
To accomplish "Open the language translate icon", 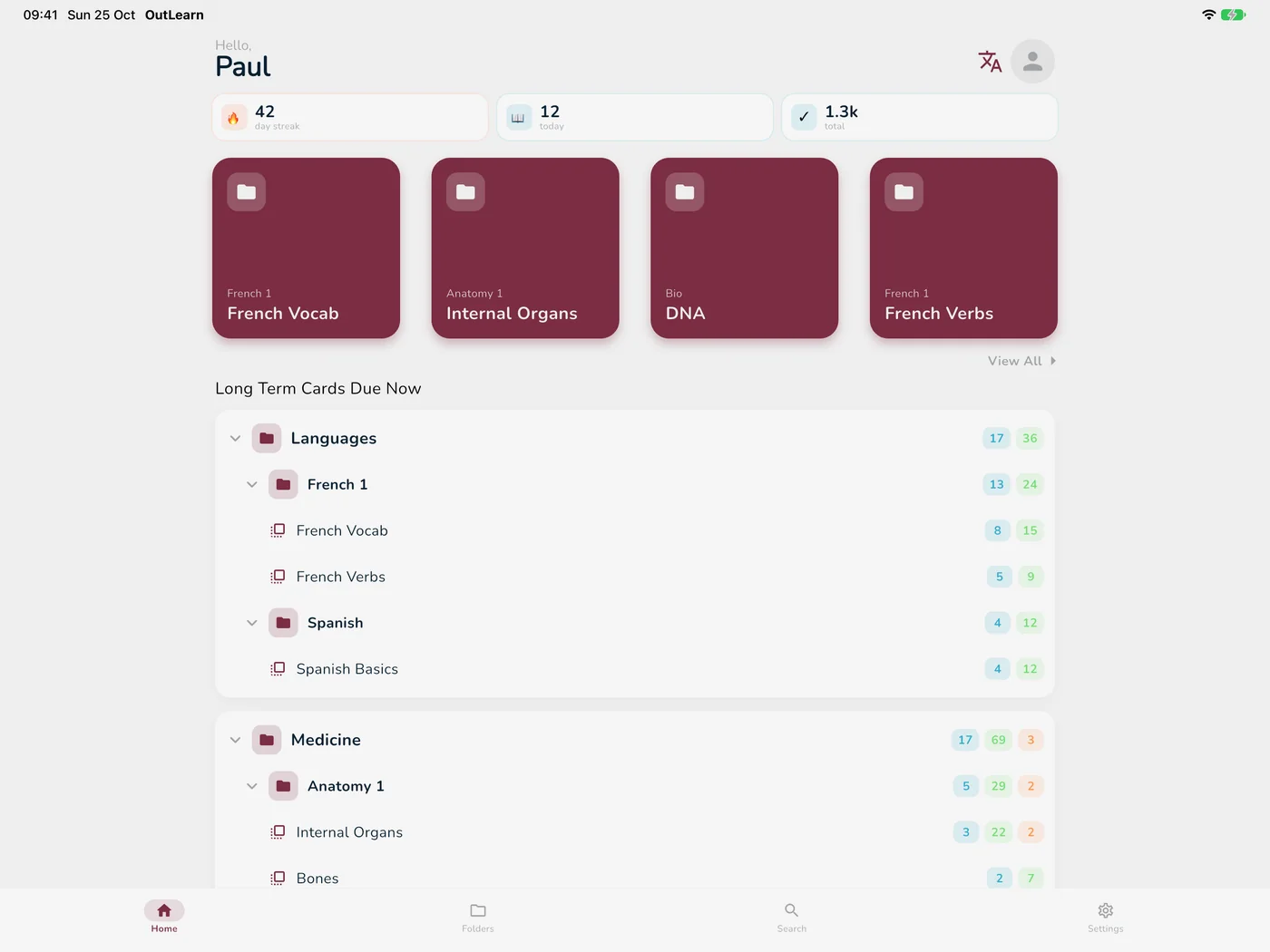I will coord(990,62).
